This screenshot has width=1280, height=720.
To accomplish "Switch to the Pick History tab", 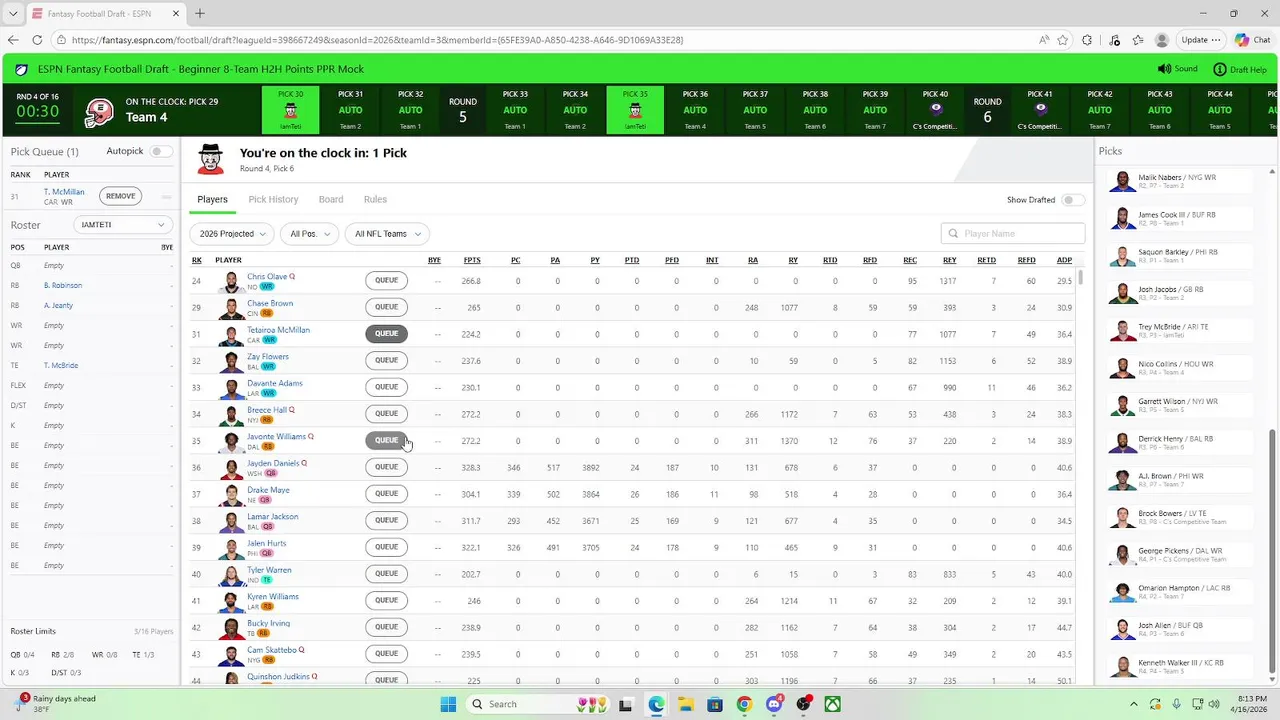I will [x=273, y=199].
